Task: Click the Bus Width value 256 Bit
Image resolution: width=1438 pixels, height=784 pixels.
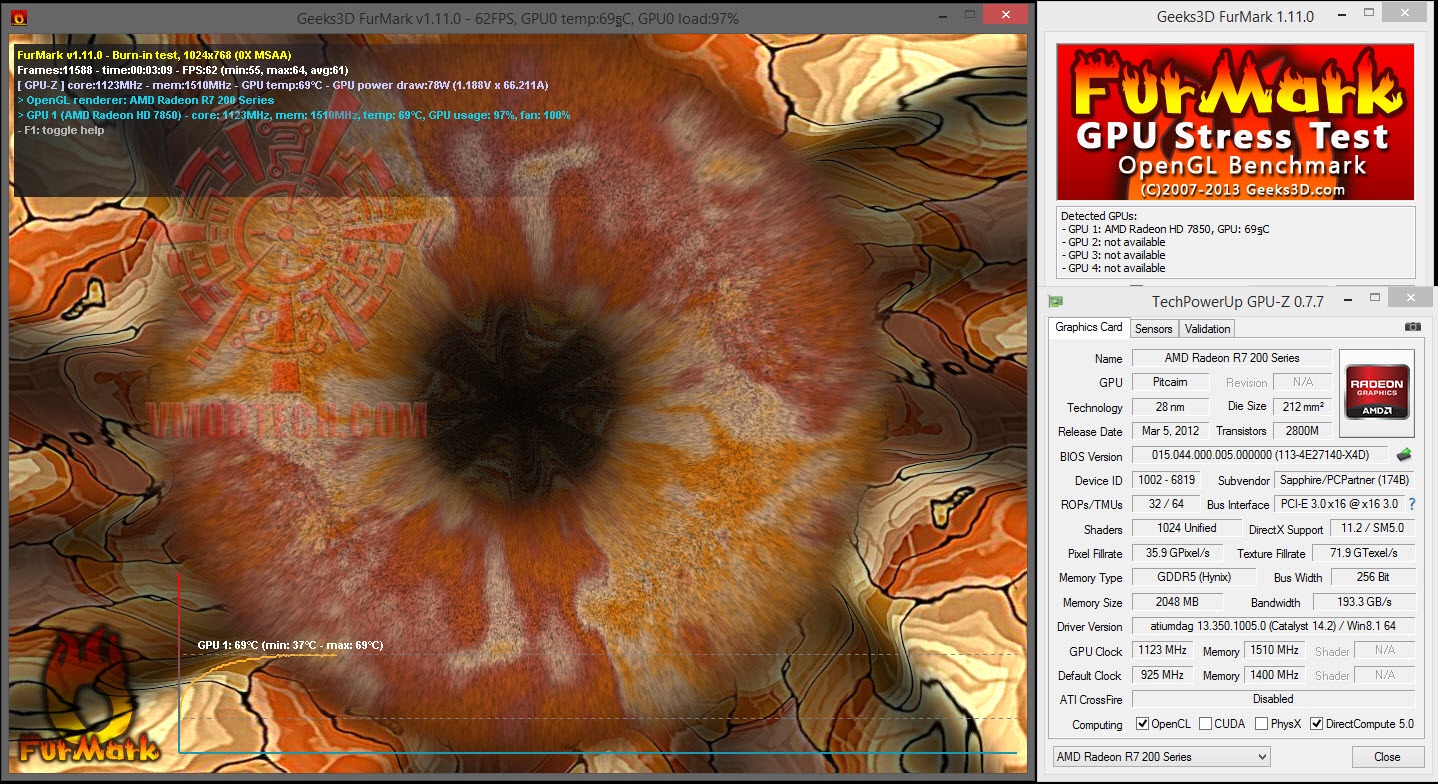Action: [1372, 577]
